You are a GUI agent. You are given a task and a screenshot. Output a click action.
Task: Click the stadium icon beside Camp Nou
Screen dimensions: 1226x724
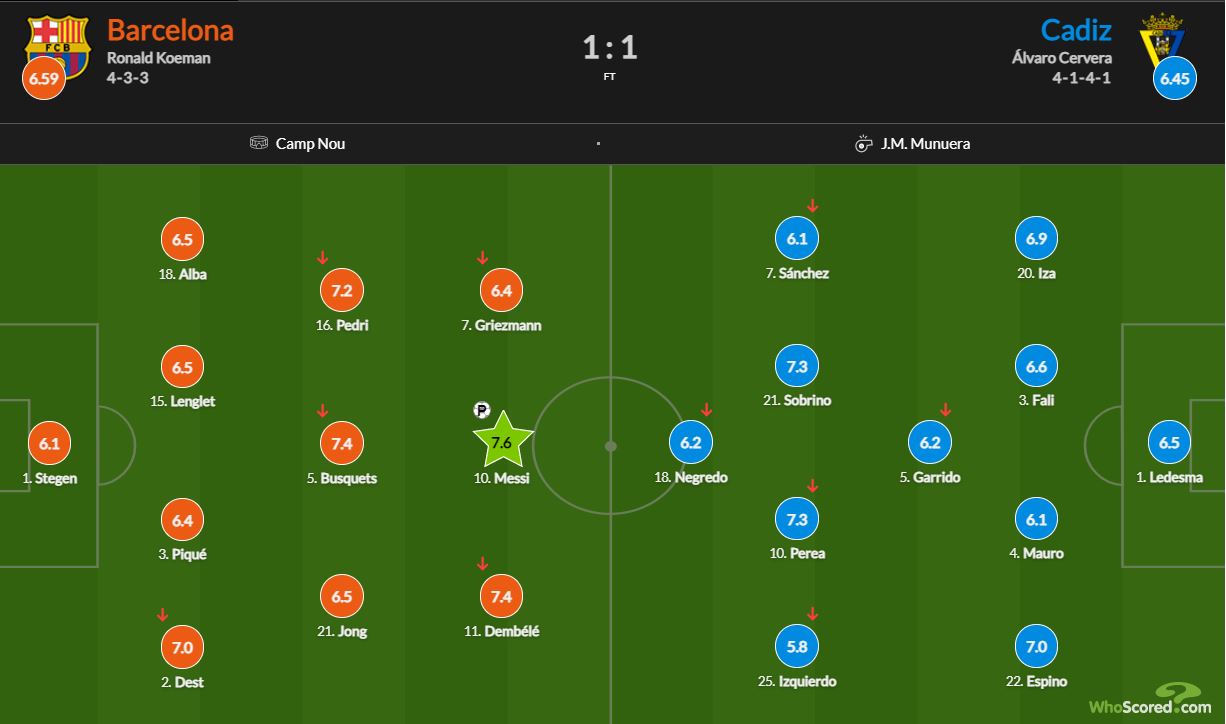259,143
